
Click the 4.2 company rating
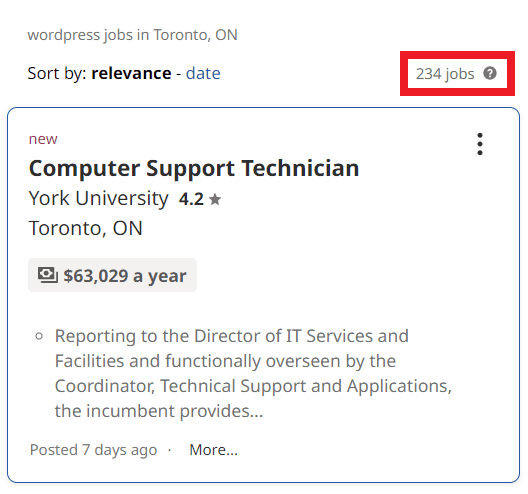191,199
